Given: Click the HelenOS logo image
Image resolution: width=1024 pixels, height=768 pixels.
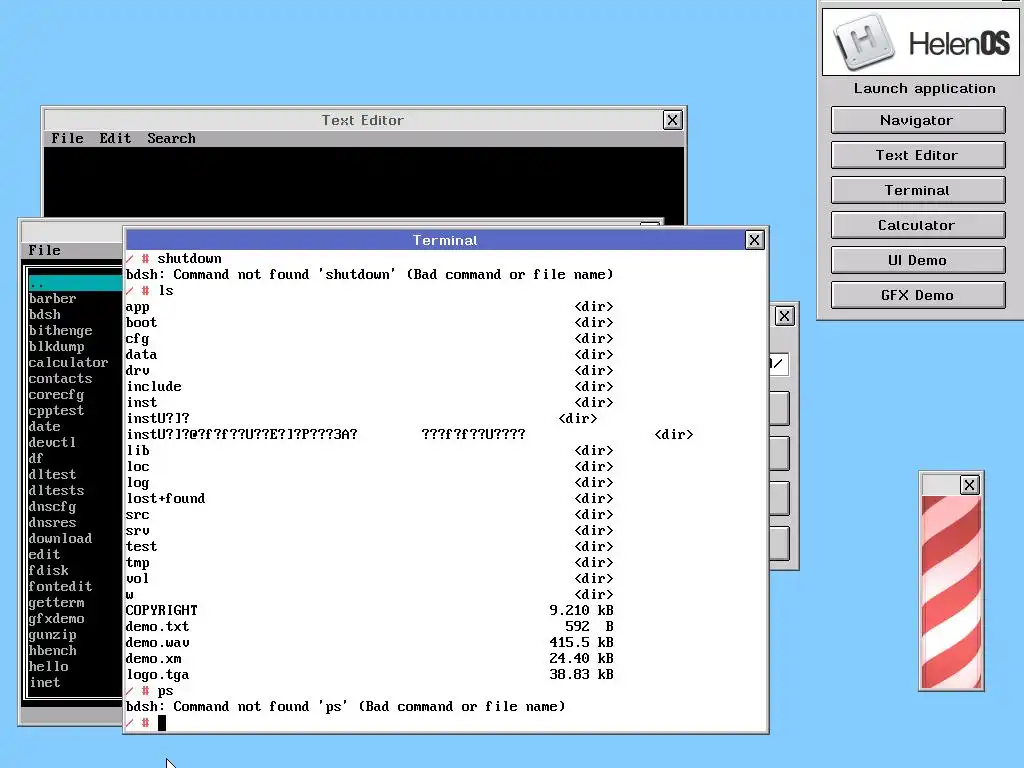Looking at the screenshot, I should pos(920,42).
